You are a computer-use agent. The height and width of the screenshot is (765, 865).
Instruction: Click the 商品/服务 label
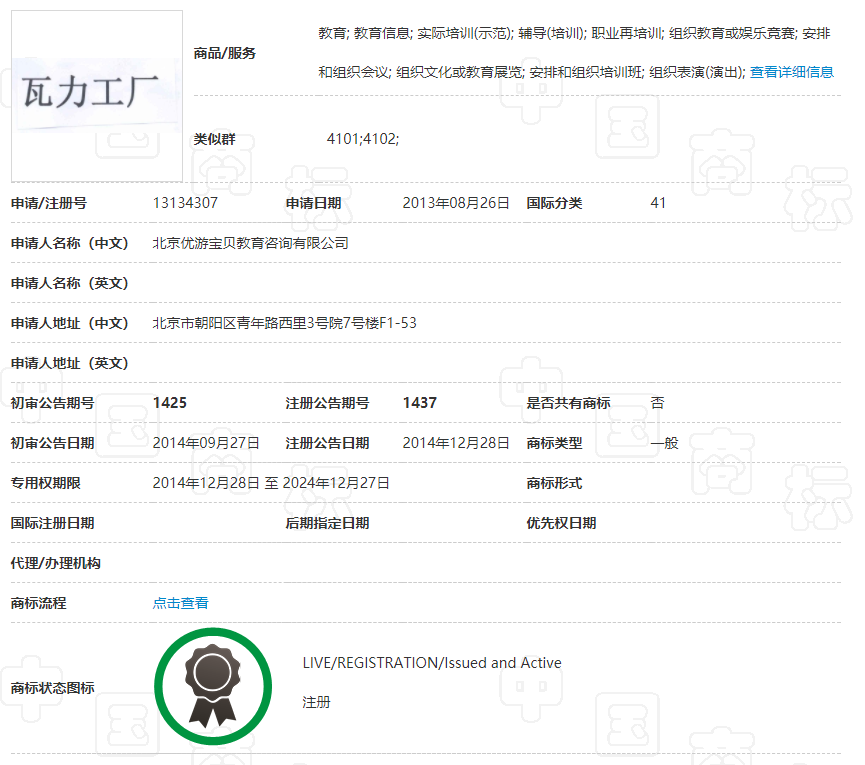point(225,53)
